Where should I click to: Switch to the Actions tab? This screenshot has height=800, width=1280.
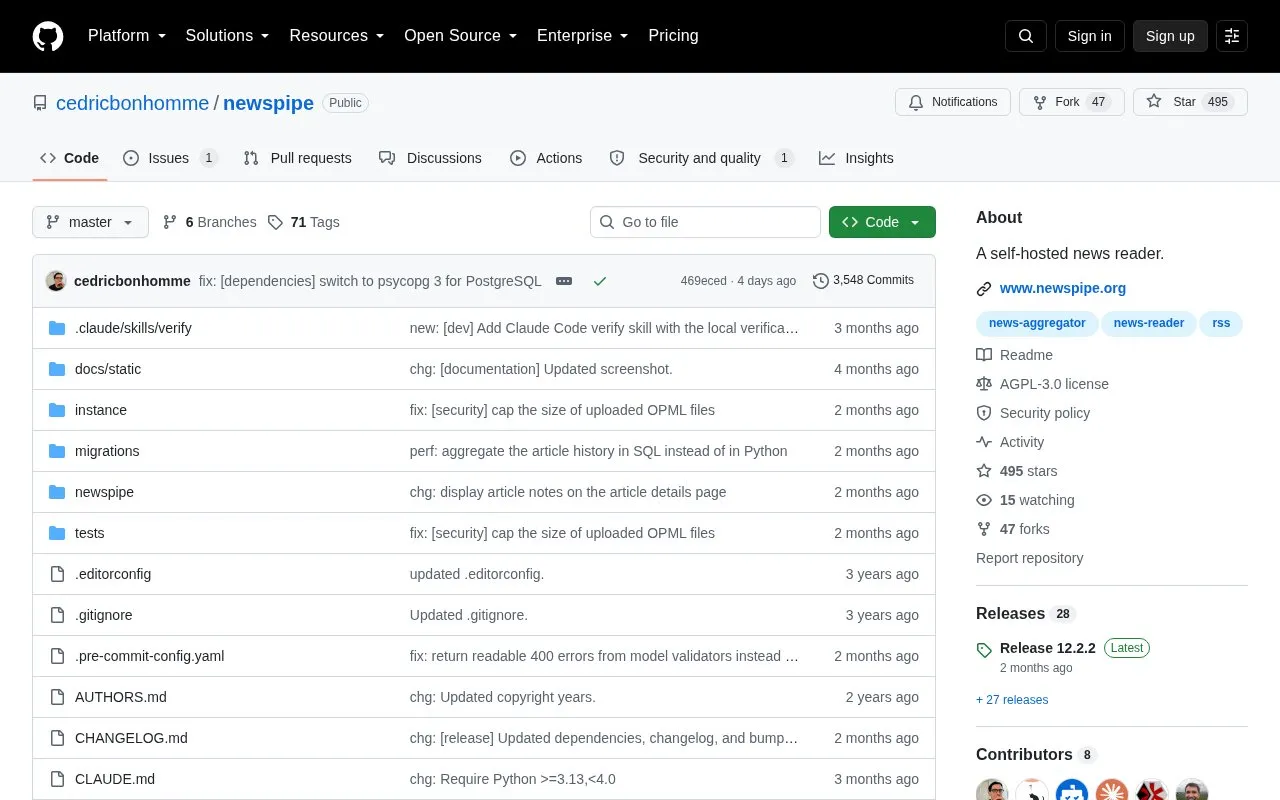pos(546,158)
